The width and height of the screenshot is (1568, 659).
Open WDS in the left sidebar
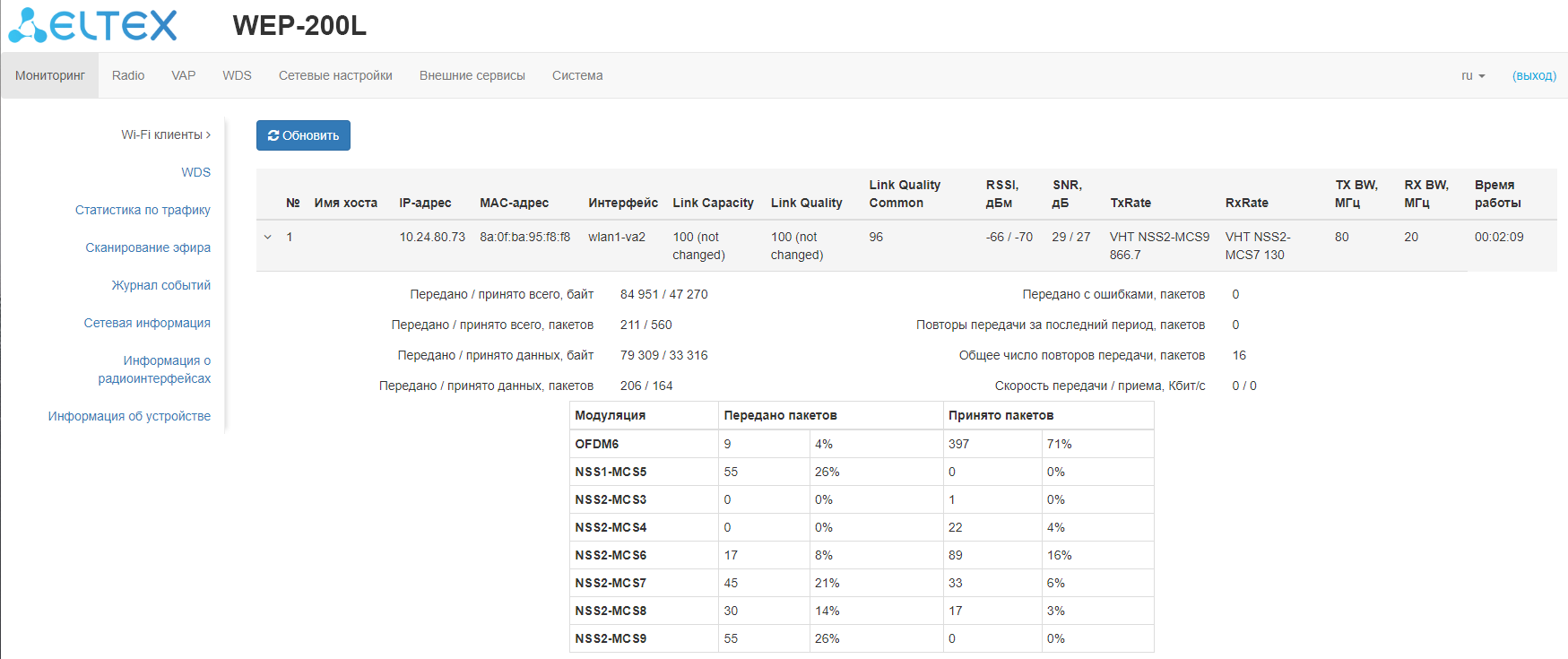195,173
